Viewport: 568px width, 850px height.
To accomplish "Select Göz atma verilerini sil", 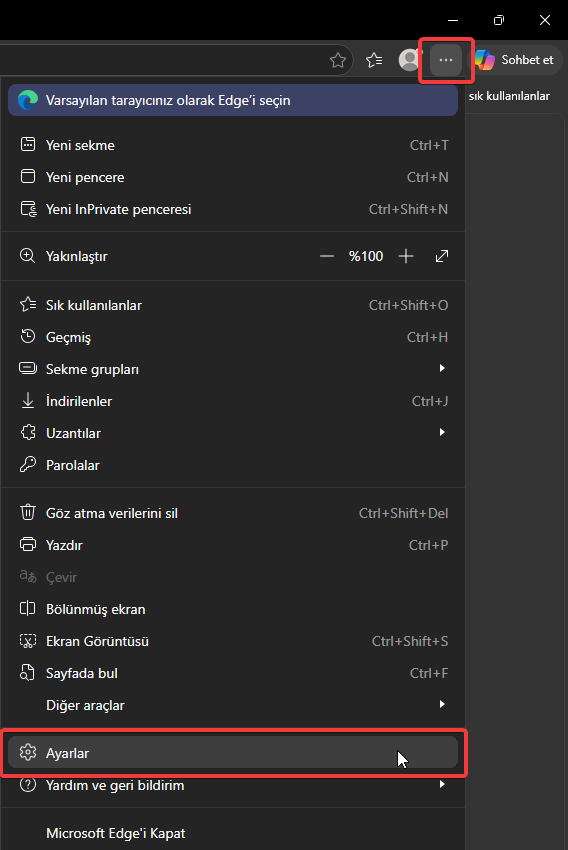I will pyautogui.click(x=233, y=512).
